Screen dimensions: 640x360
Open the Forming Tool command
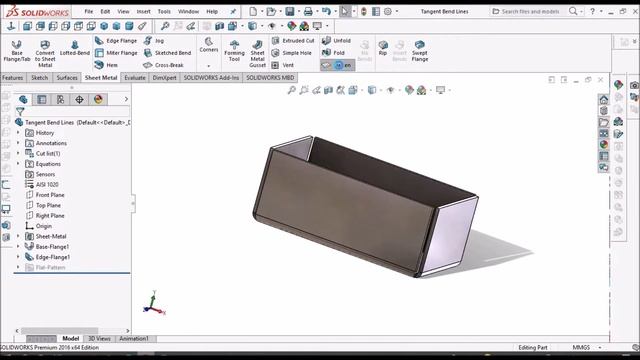(234, 51)
